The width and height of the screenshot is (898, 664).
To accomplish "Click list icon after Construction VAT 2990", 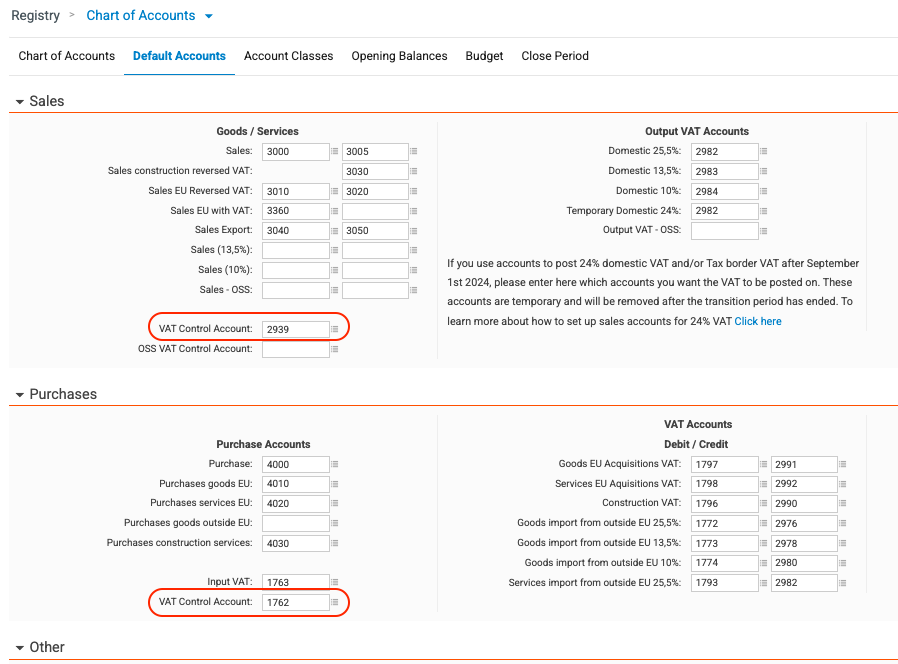I will [x=842, y=504].
